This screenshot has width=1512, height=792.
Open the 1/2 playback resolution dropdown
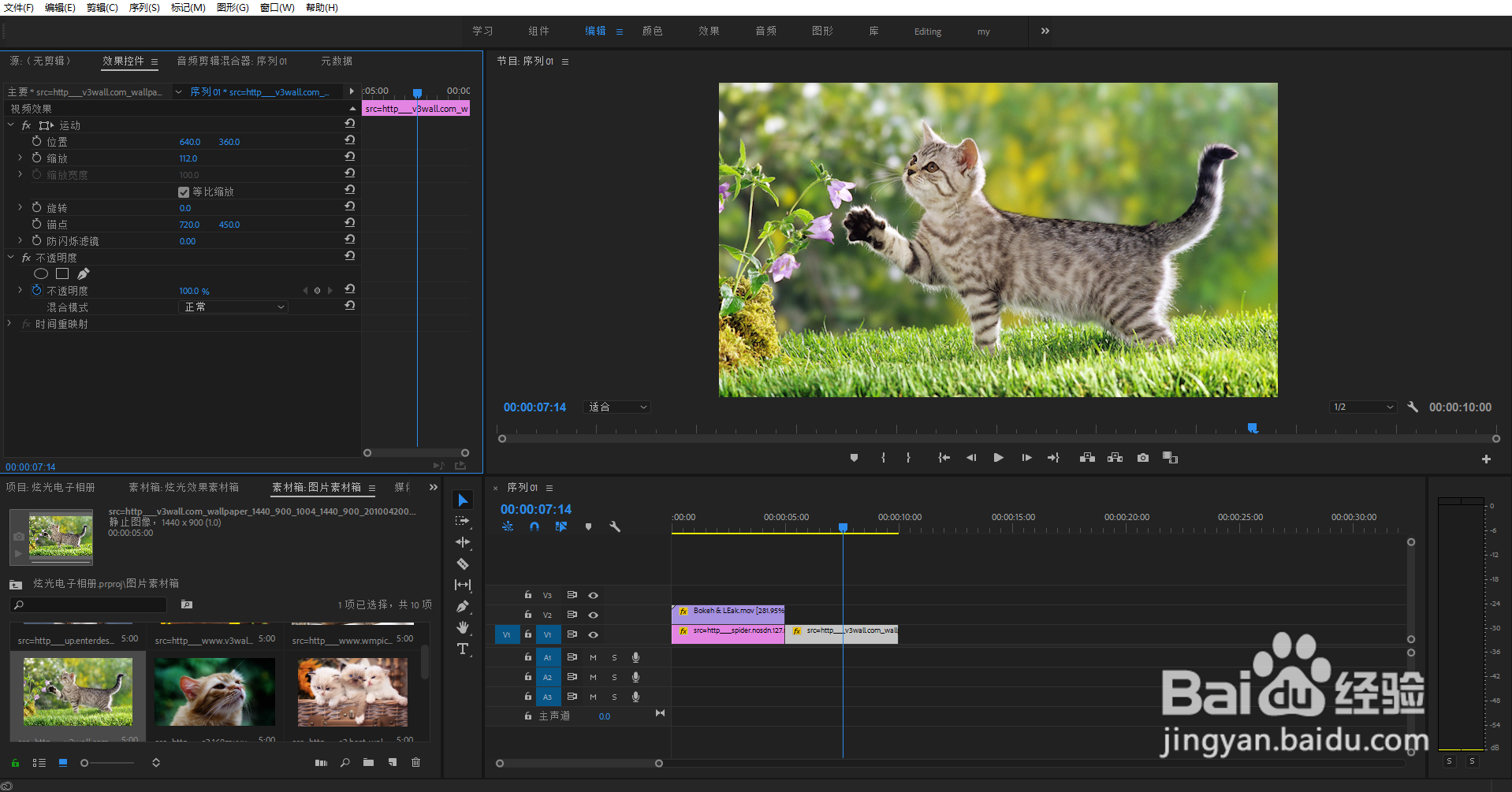click(x=1364, y=407)
